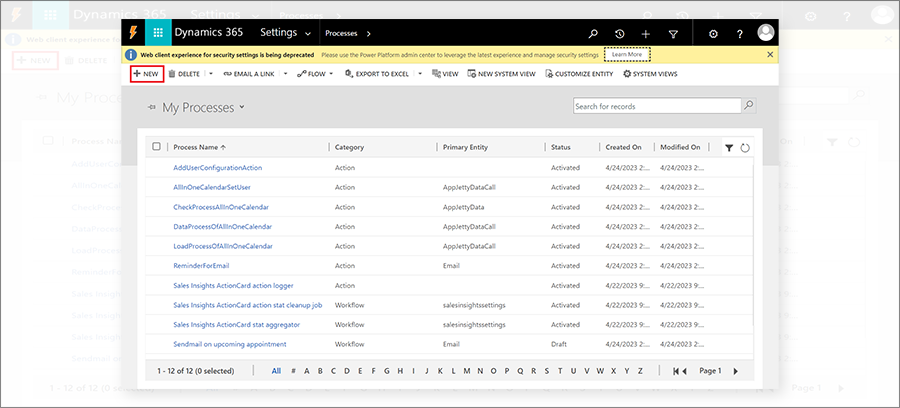Screen dimensions: 900x408
Task: Sort by Modified On column header
Action: pos(680,147)
